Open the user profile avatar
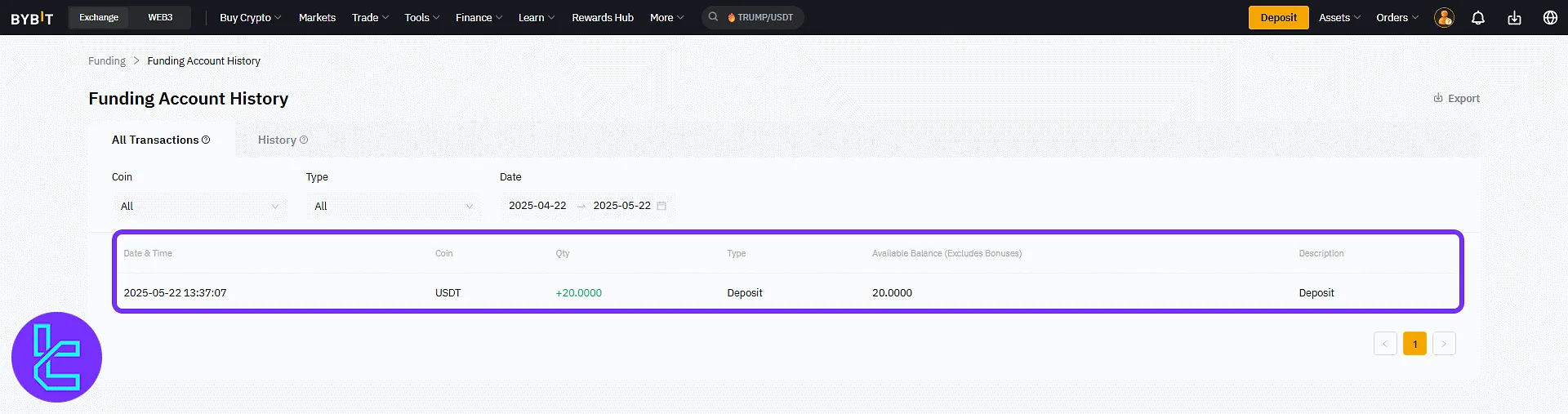The width and height of the screenshot is (1568, 414). (1444, 18)
